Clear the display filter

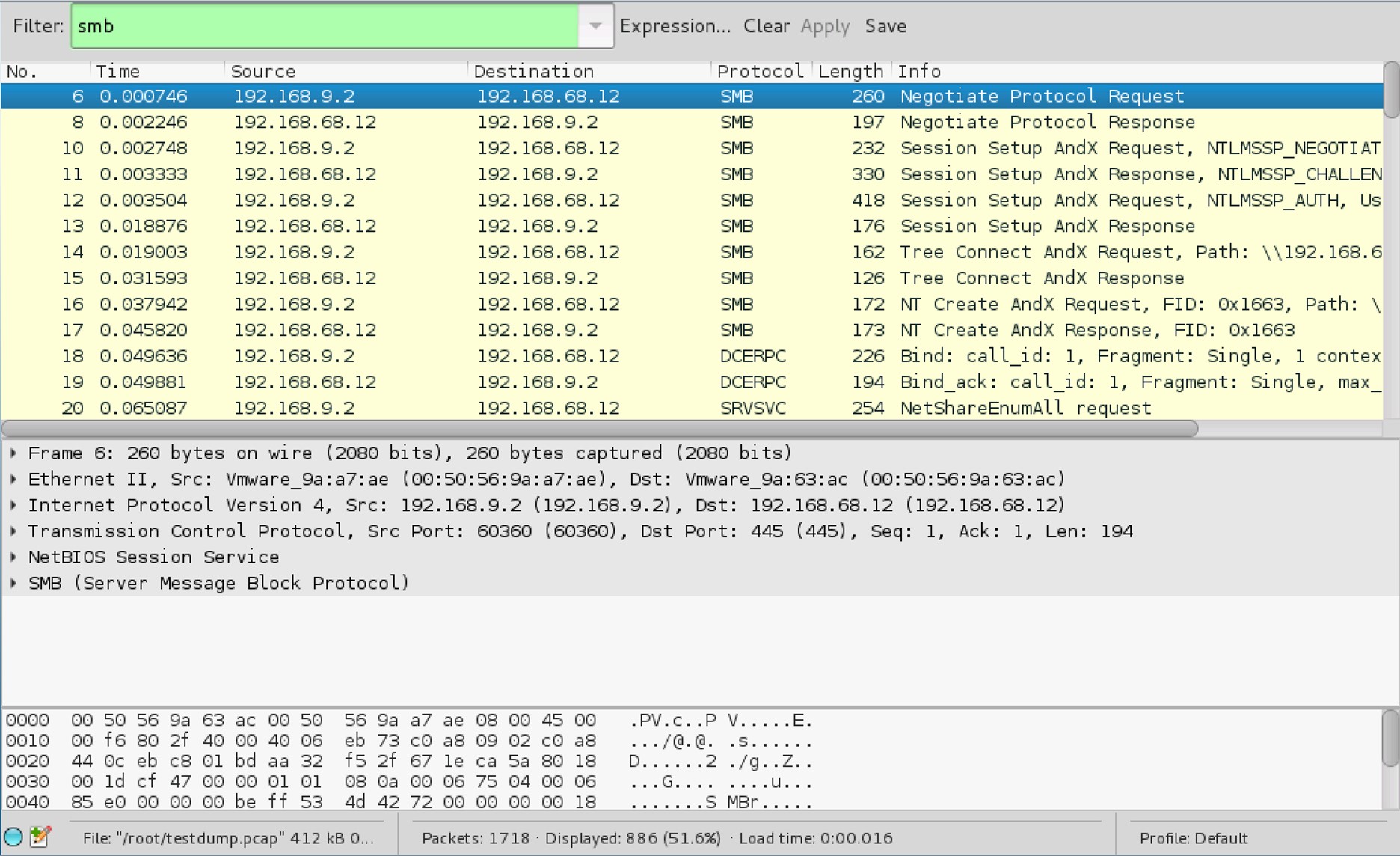pos(766,26)
